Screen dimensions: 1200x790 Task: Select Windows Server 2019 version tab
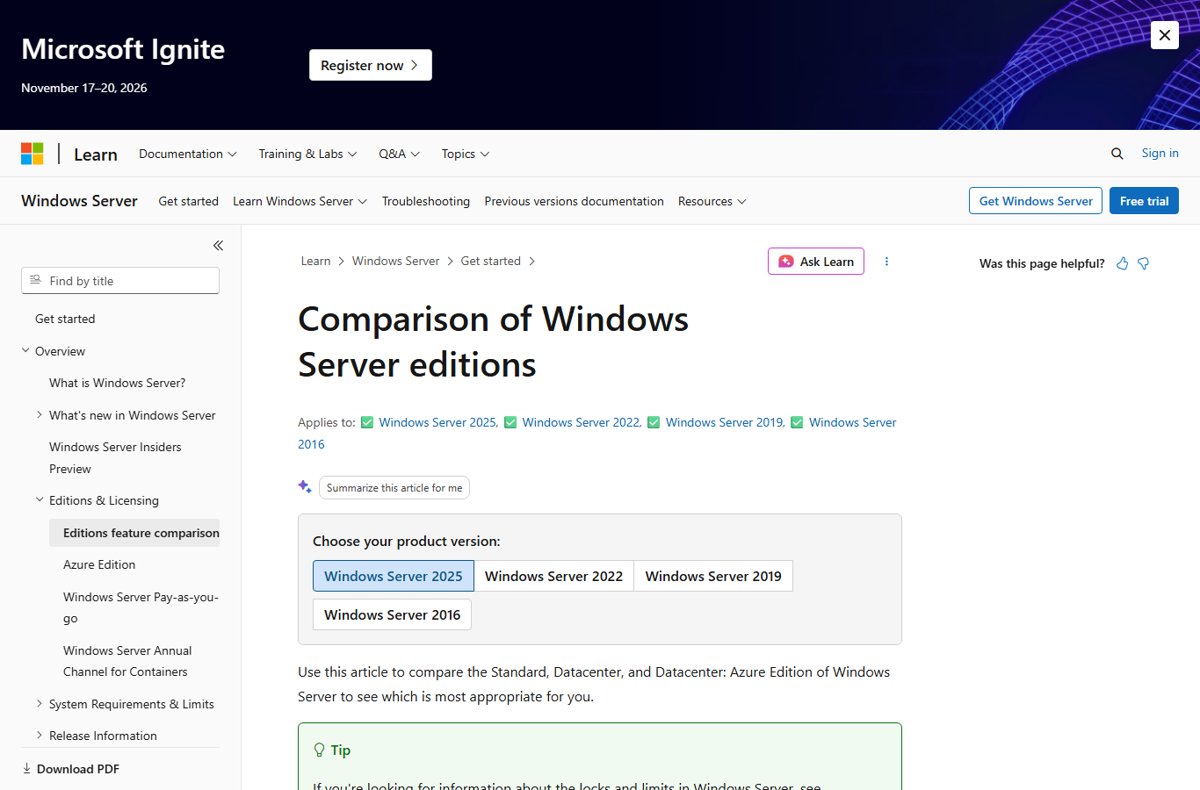[x=713, y=576]
